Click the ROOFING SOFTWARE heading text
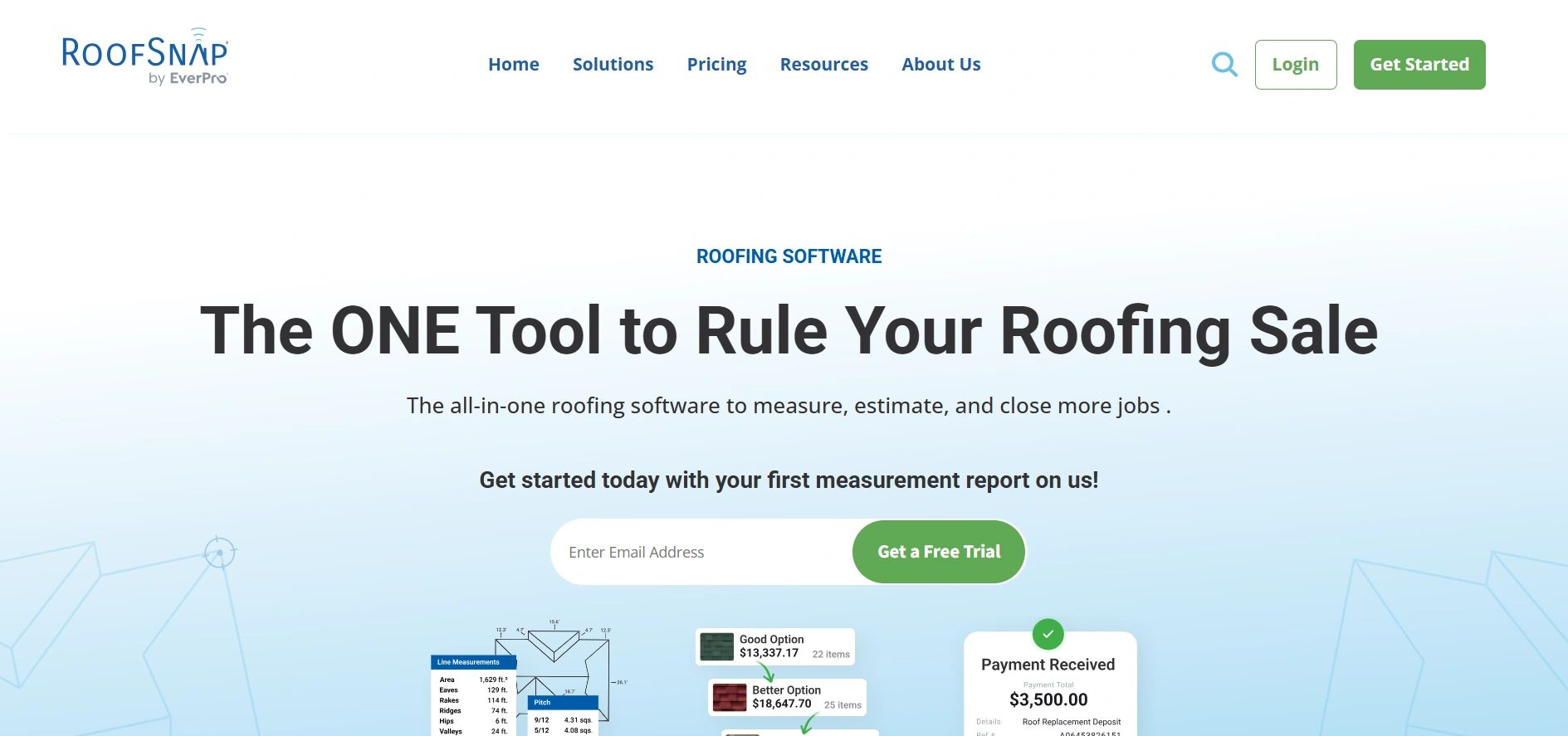This screenshot has height=736, width=1568. 789,256
